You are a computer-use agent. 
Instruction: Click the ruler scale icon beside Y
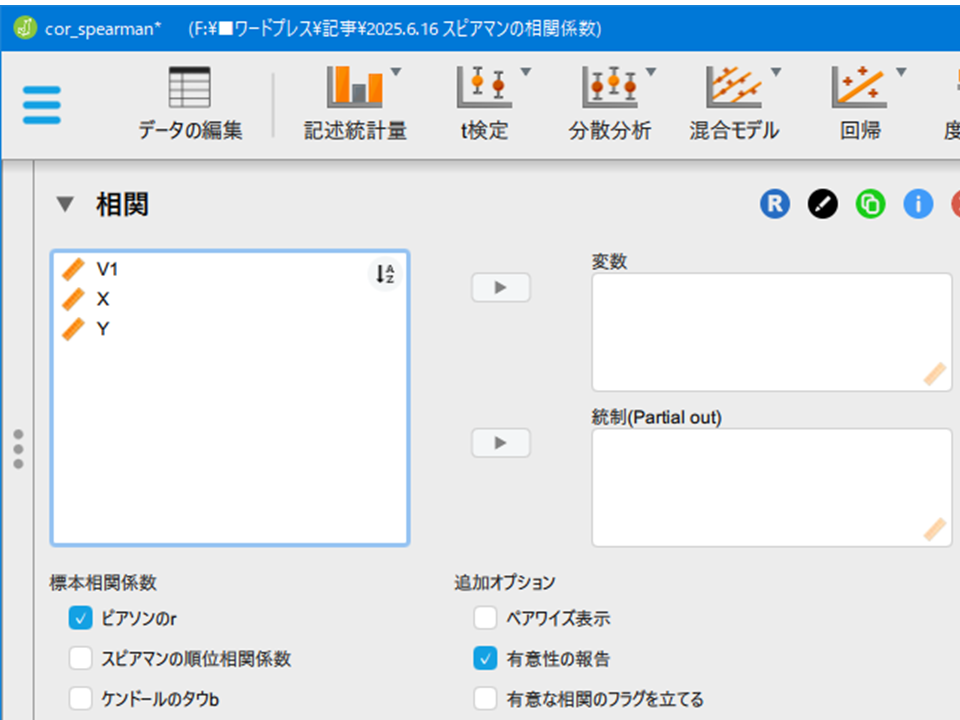[73, 329]
